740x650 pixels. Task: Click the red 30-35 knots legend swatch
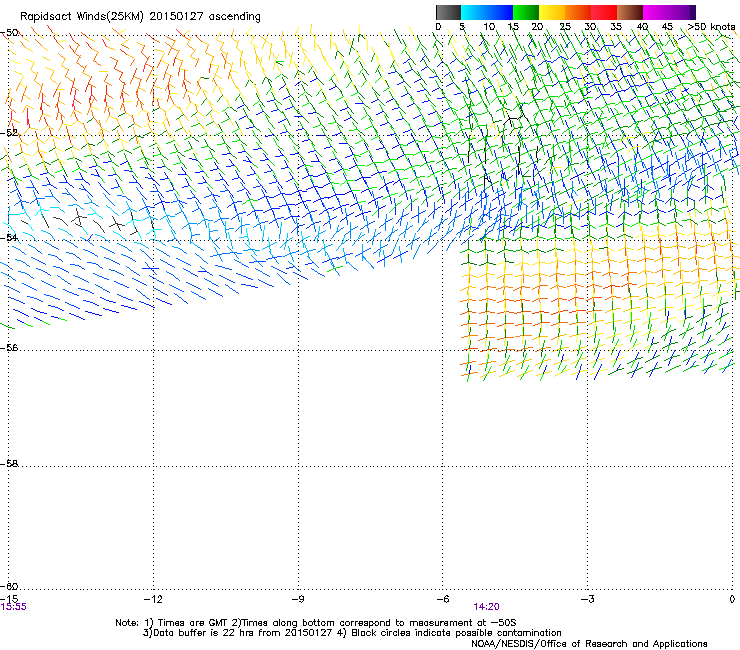pyautogui.click(x=604, y=12)
